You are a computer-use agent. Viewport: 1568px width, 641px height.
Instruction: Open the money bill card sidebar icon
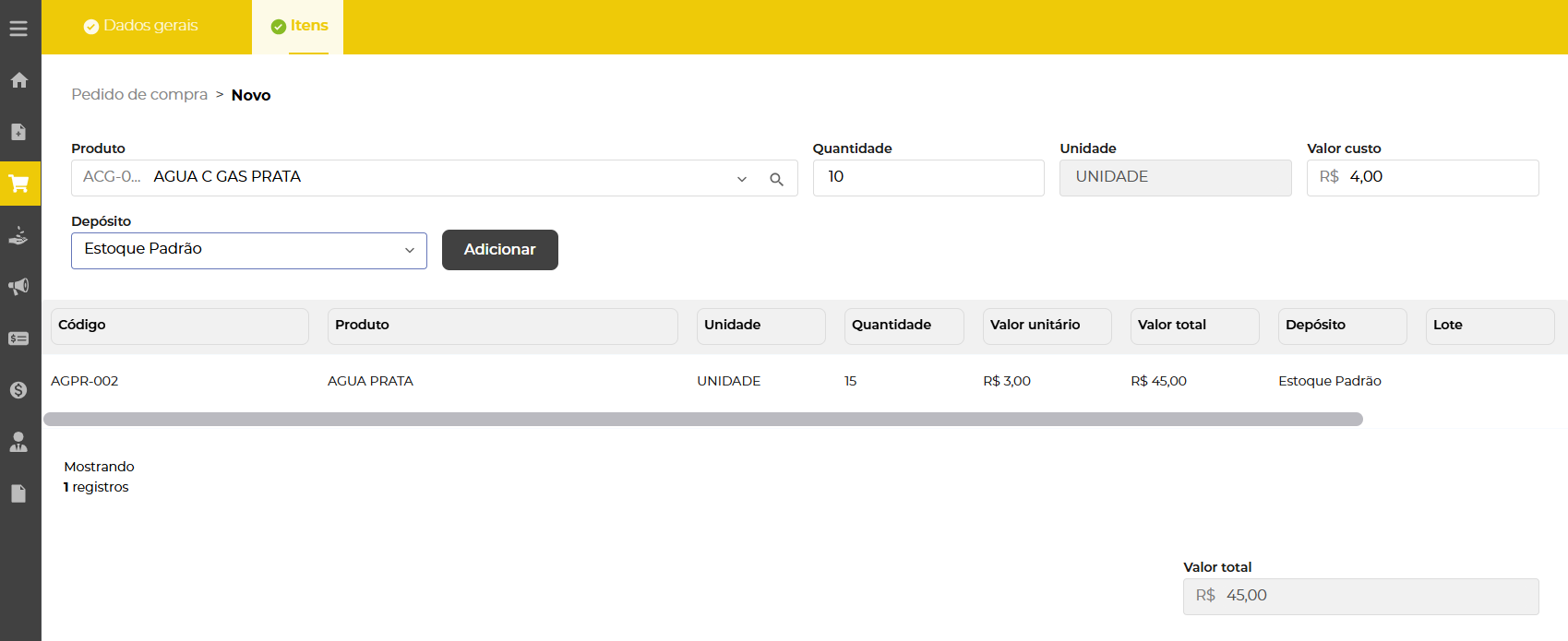point(18,338)
